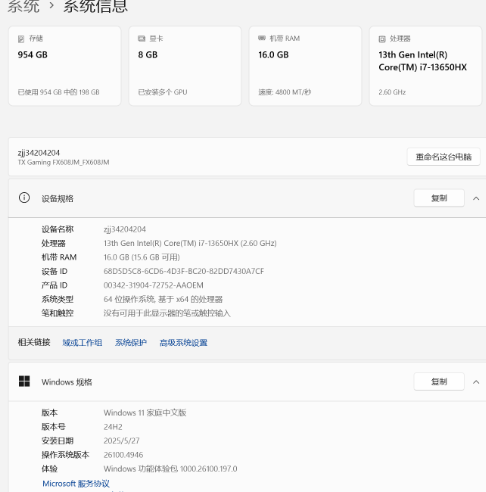Click the 系统类型 row label
This screenshot has height=492, width=486.
(57, 299)
